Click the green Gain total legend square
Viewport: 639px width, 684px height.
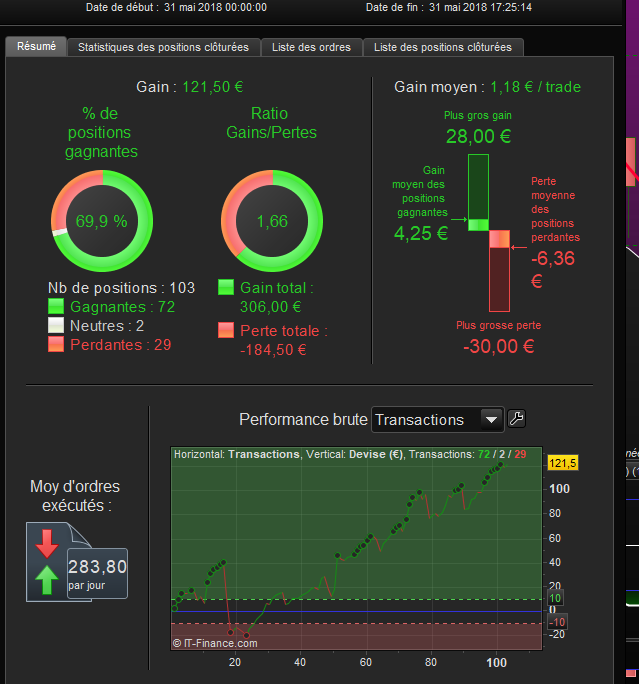click(x=226, y=287)
